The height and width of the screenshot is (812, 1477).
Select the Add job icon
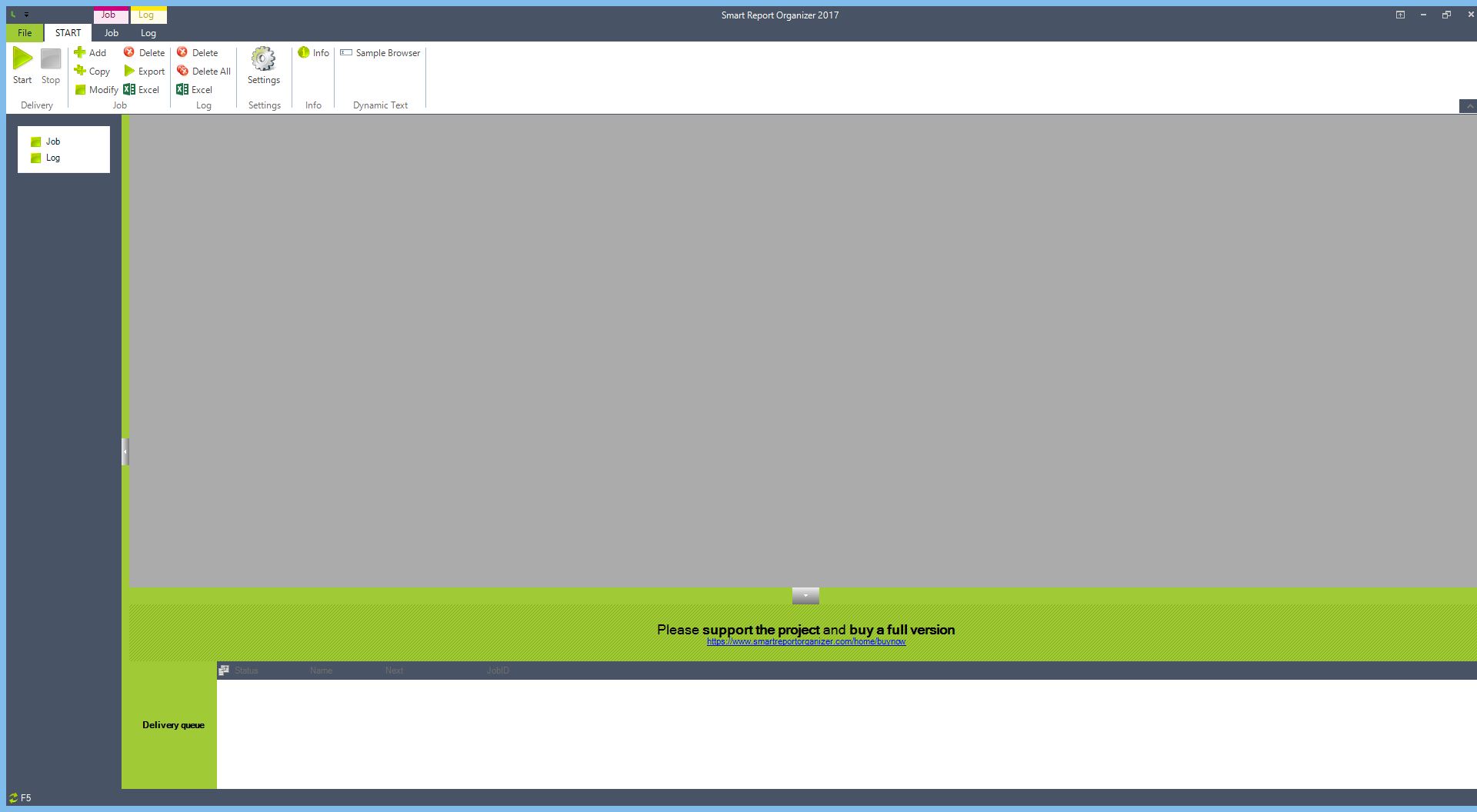(91, 52)
